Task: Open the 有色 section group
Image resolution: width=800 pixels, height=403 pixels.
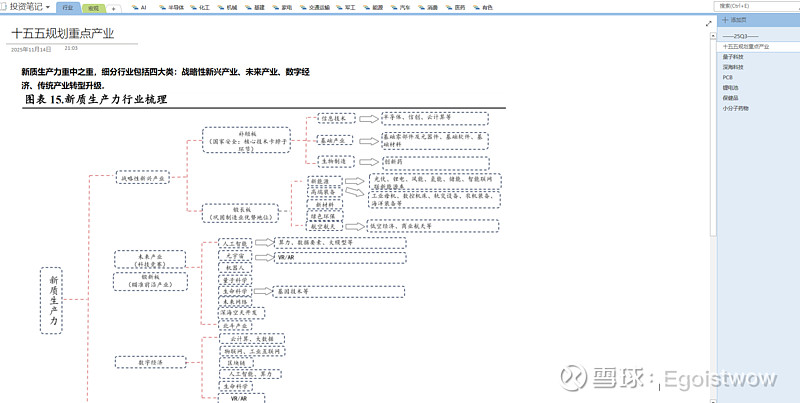Action: pyautogui.click(x=483, y=8)
